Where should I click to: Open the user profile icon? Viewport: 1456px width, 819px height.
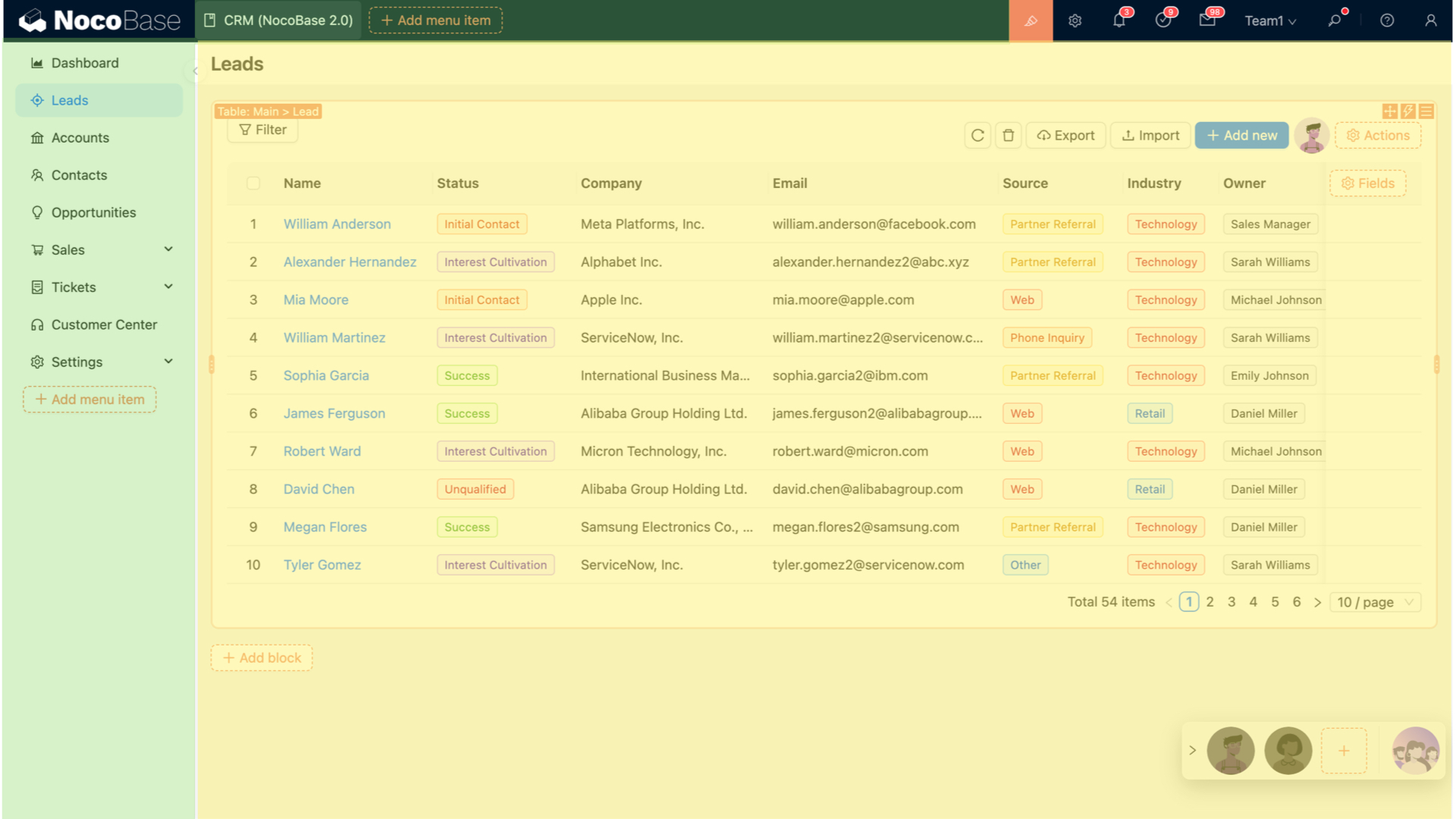(x=1430, y=20)
